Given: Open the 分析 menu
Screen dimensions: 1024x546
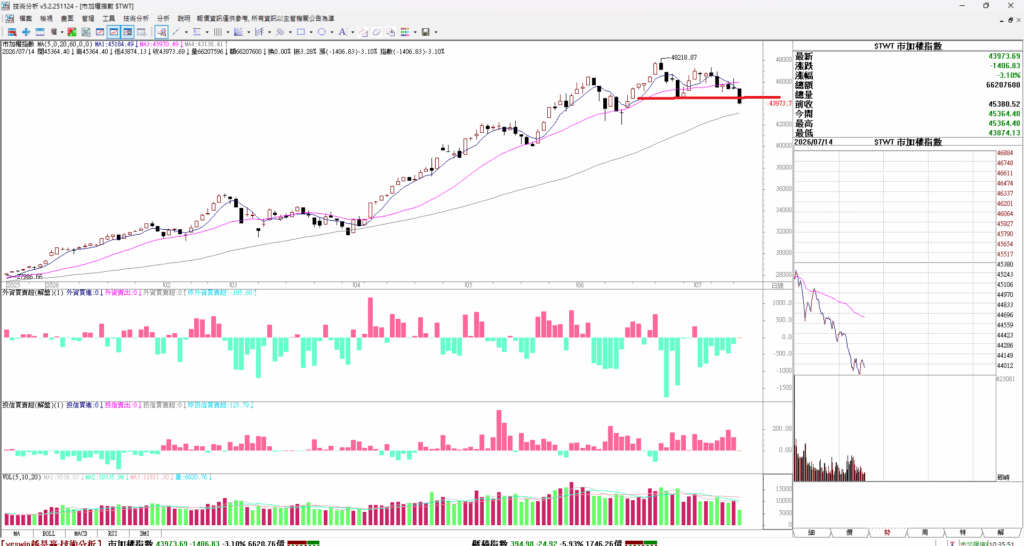Looking at the screenshot, I should pyautogui.click(x=163, y=18).
